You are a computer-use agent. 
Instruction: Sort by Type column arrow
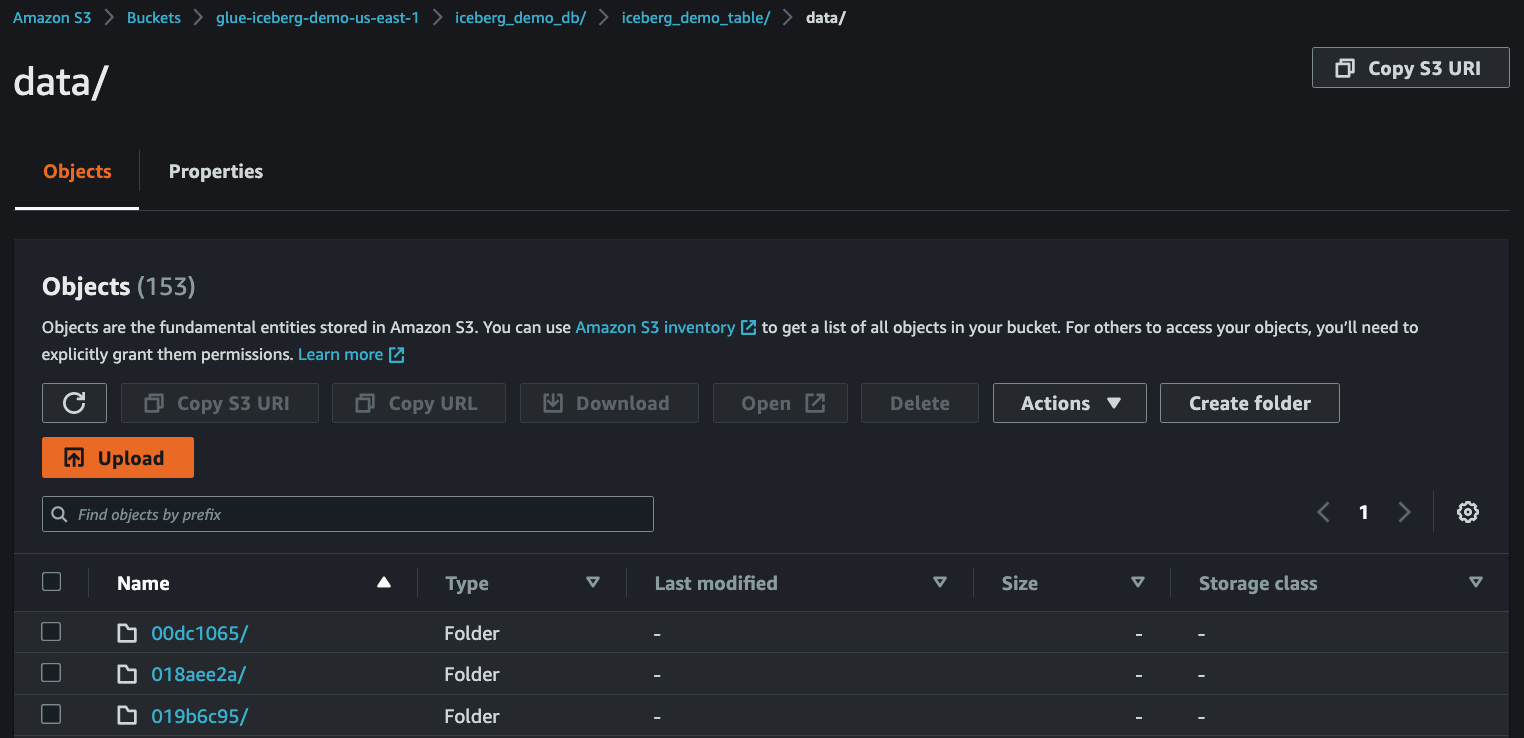tap(593, 582)
